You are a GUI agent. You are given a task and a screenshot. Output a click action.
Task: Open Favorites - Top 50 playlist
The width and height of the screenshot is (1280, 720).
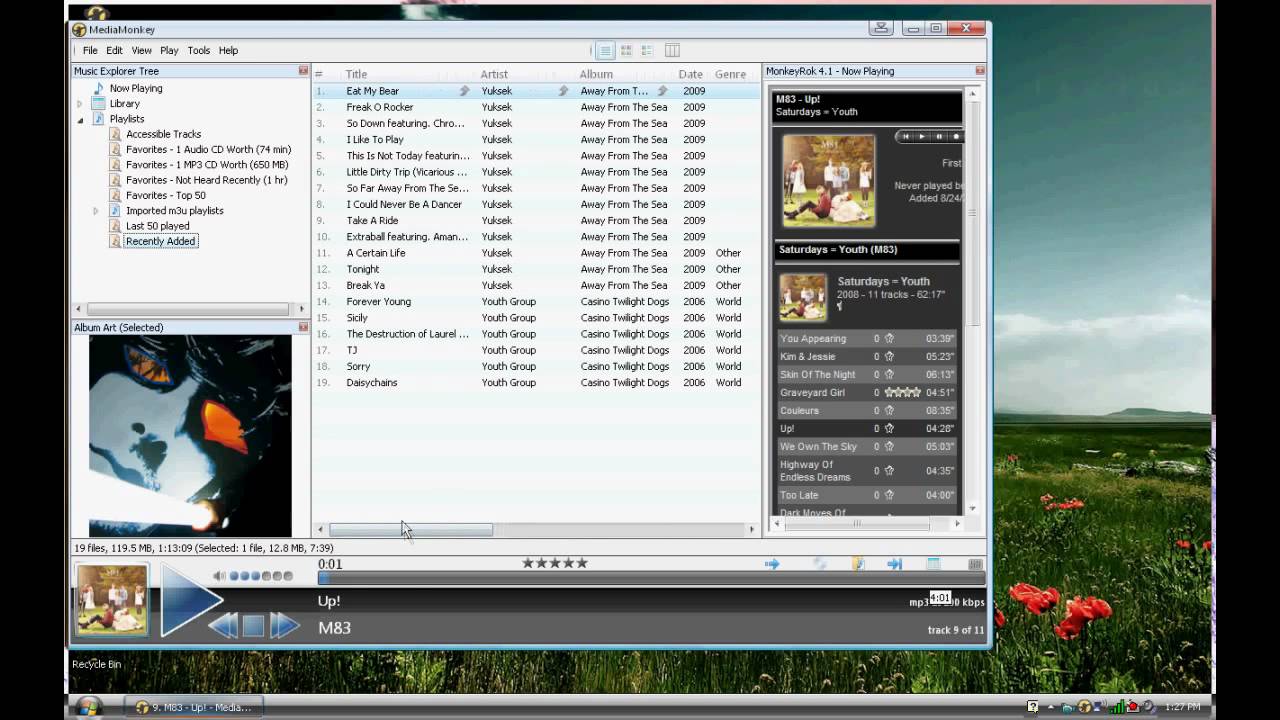click(x=165, y=195)
